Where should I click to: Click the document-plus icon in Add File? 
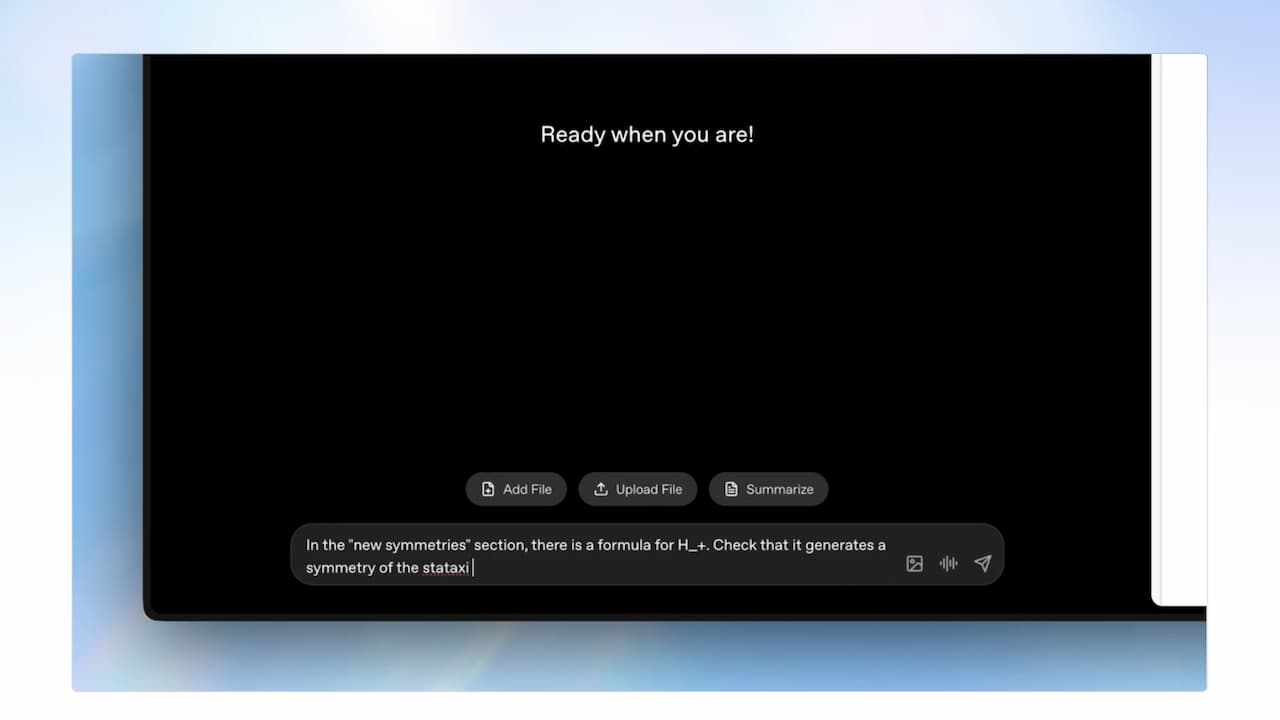click(x=488, y=489)
